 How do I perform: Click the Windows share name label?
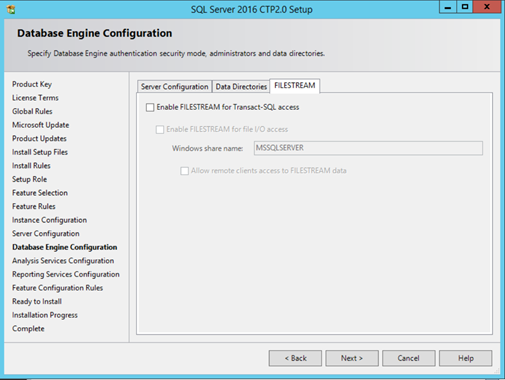click(x=207, y=149)
